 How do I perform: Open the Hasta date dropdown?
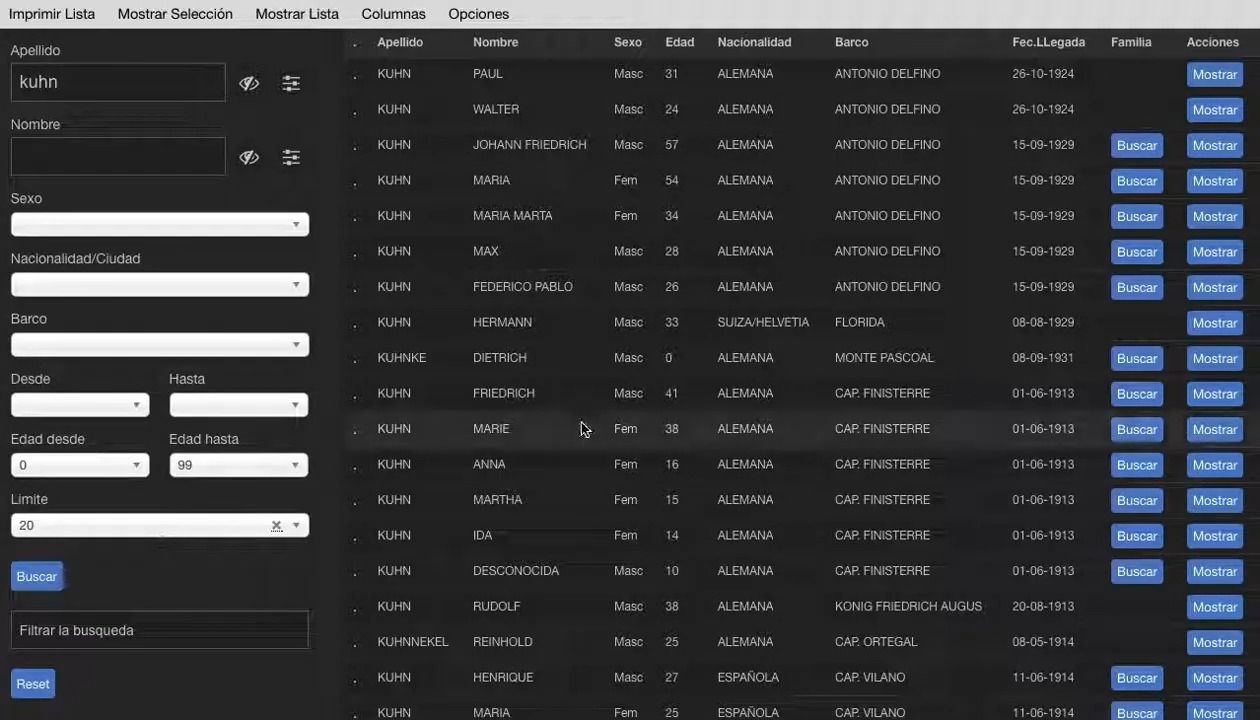tap(239, 405)
